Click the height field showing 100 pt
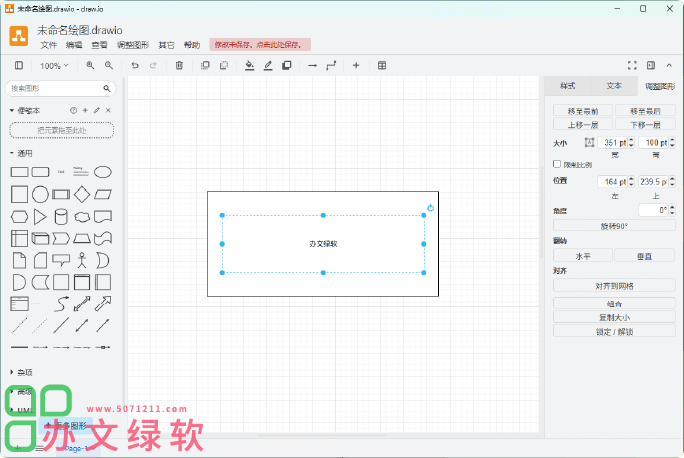The height and width of the screenshot is (458, 684). [x=654, y=143]
